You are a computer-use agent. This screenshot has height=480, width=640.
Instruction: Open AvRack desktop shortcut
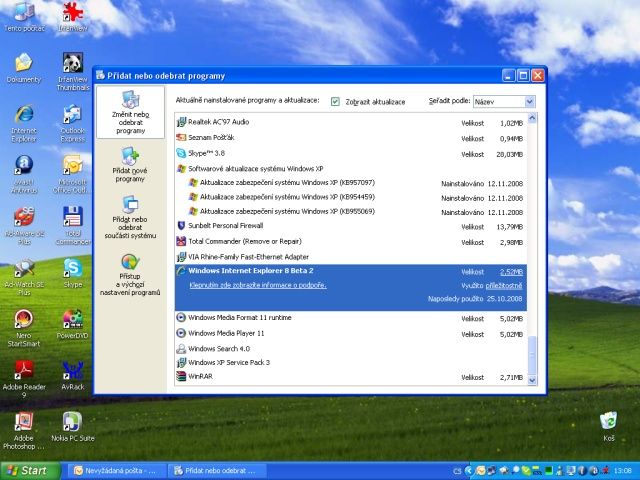coord(73,375)
